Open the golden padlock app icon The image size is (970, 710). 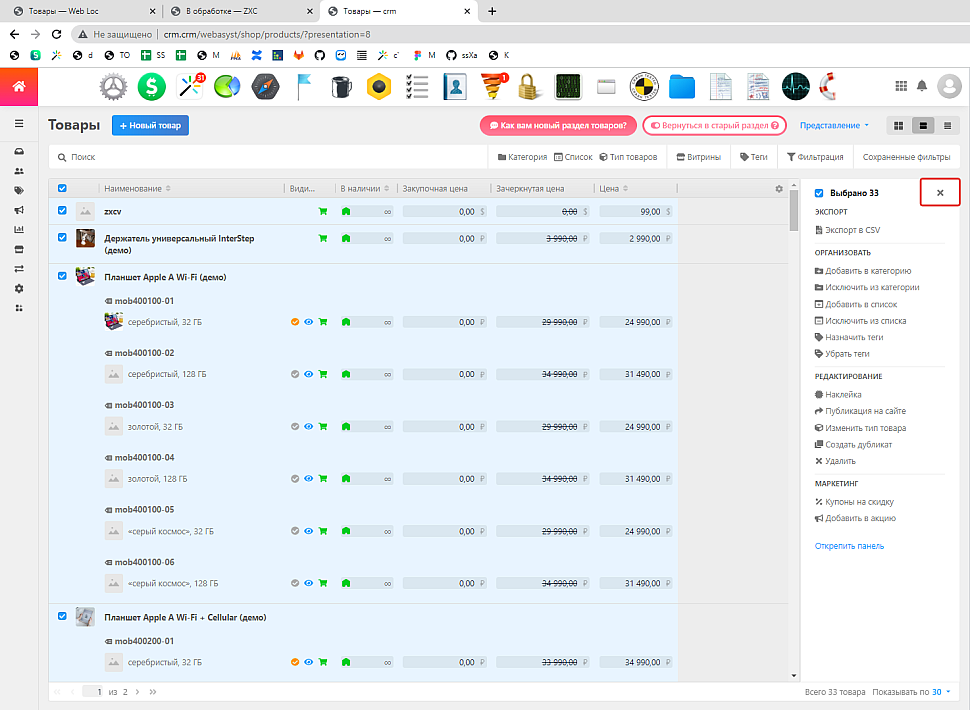point(529,87)
